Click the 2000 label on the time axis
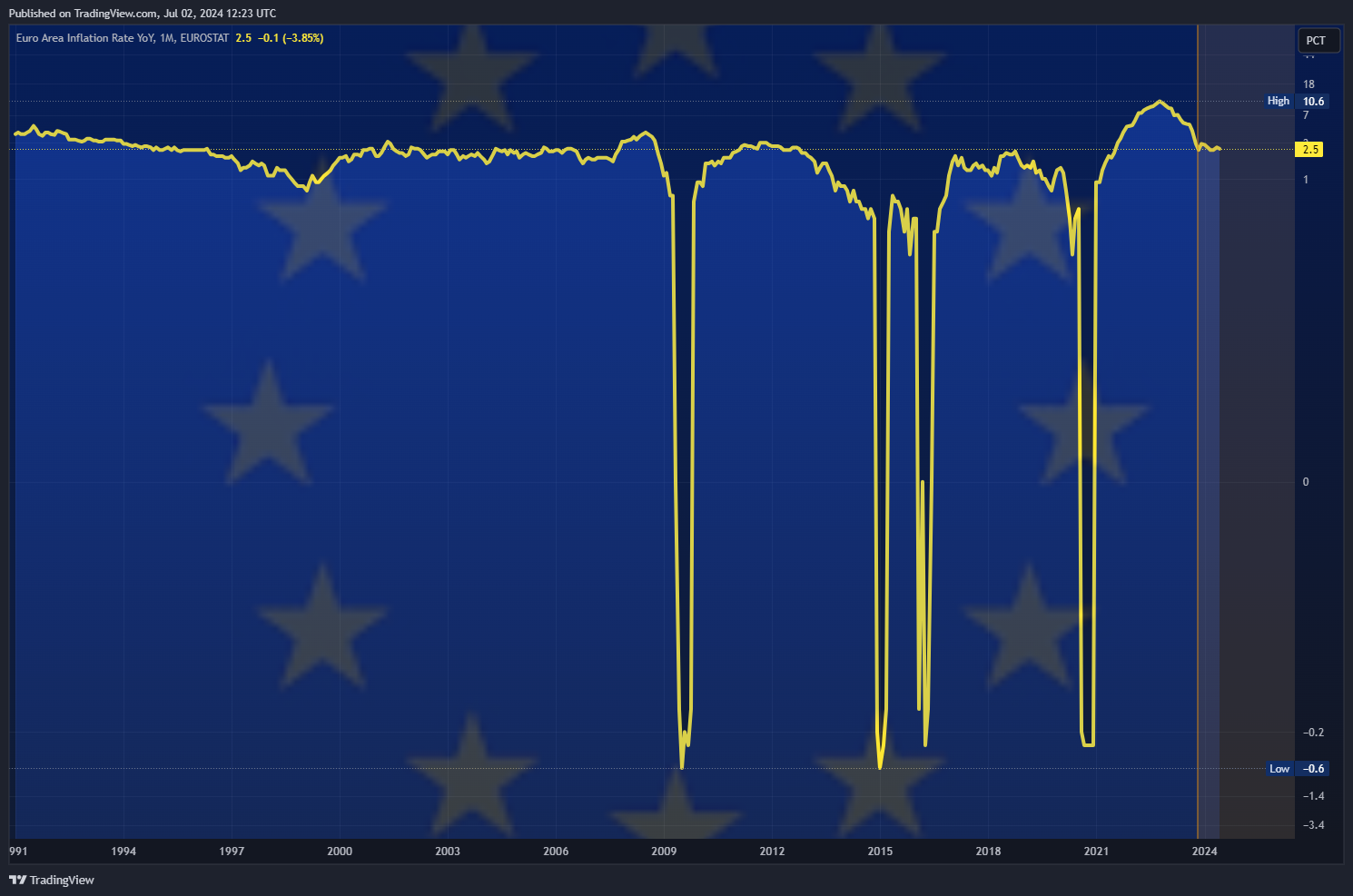The width and height of the screenshot is (1353, 896). (340, 851)
